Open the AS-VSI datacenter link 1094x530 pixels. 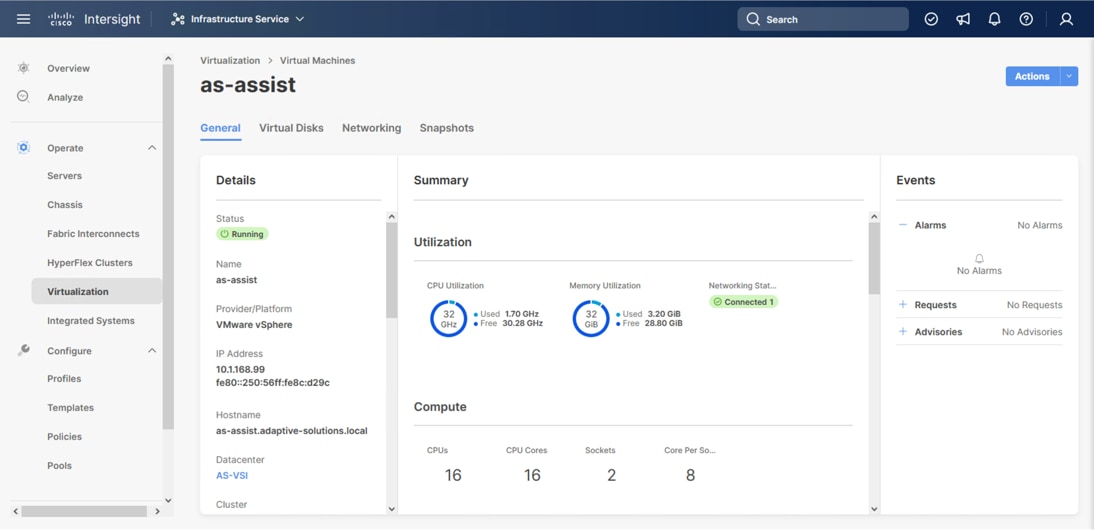[232, 476]
